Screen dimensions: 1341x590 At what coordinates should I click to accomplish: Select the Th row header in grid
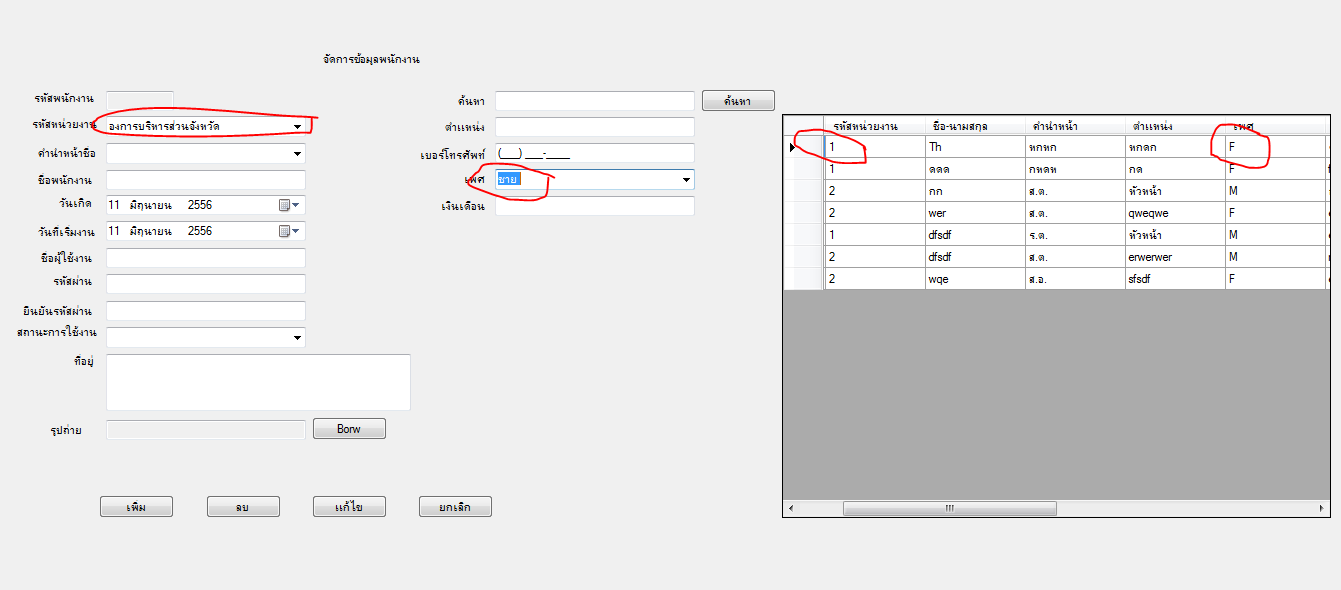pos(804,147)
